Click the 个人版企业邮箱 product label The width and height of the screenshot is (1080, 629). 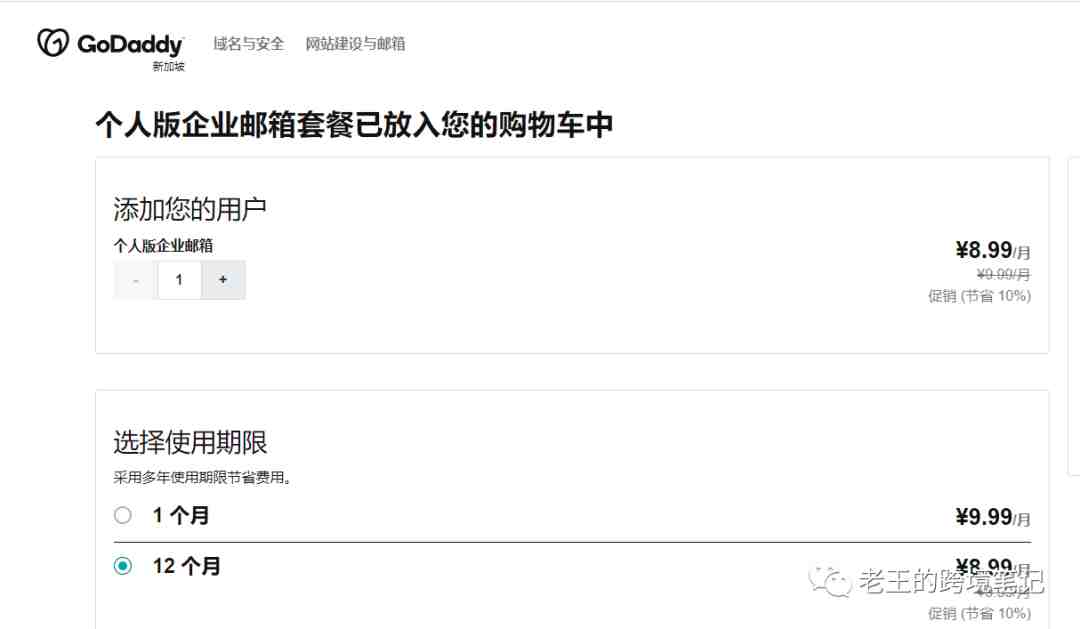tap(163, 246)
